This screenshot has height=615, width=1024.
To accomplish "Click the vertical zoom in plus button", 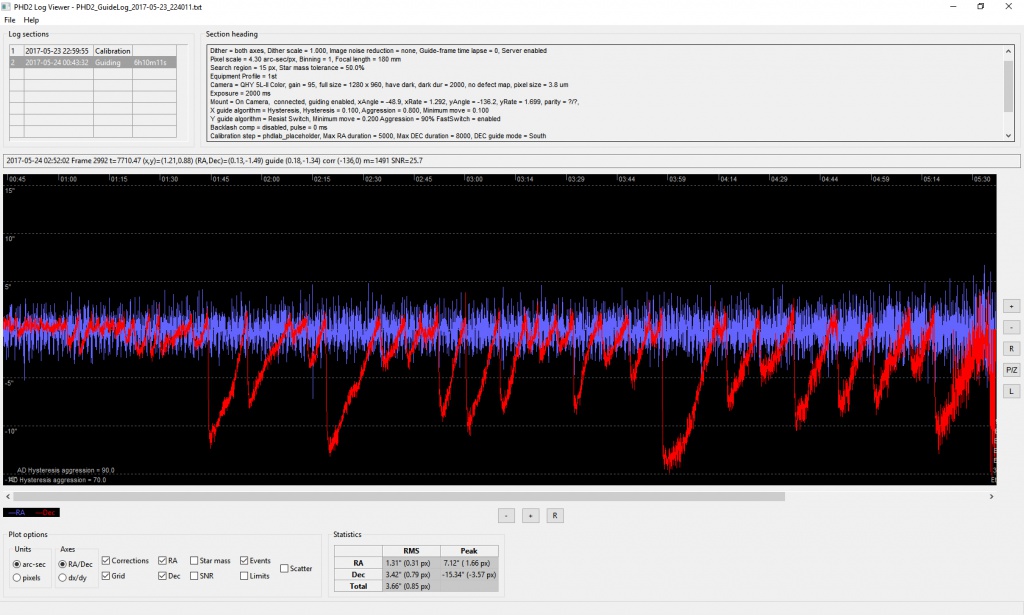I will click(1012, 306).
